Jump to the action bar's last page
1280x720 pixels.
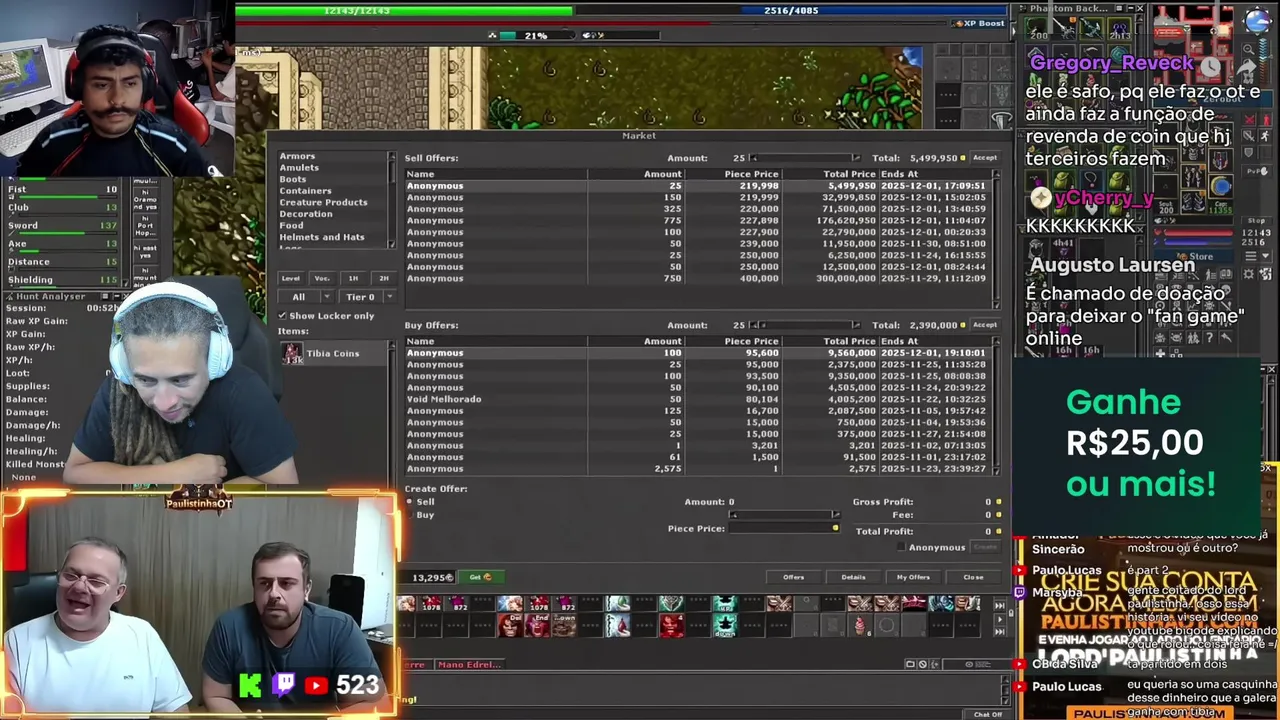[x=999, y=631]
